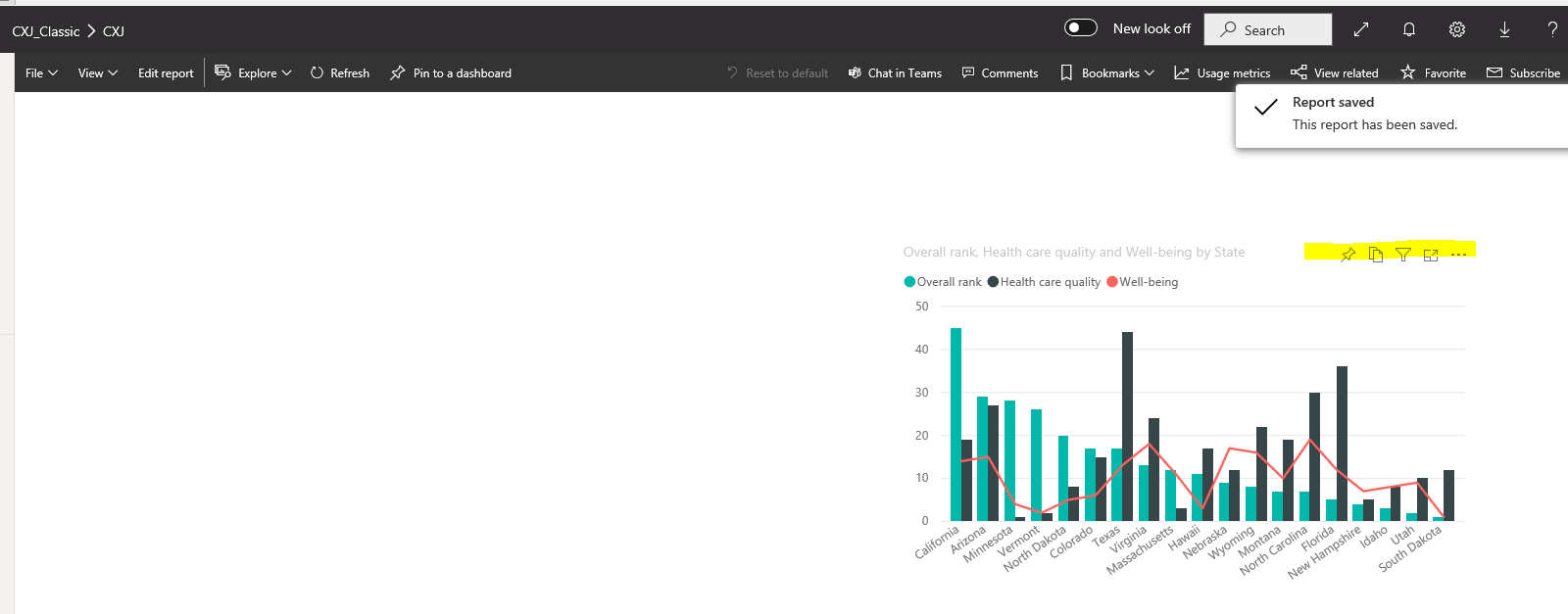1568x614 pixels.
Task: Select the tall dark Texas bar
Action: (x=1127, y=426)
